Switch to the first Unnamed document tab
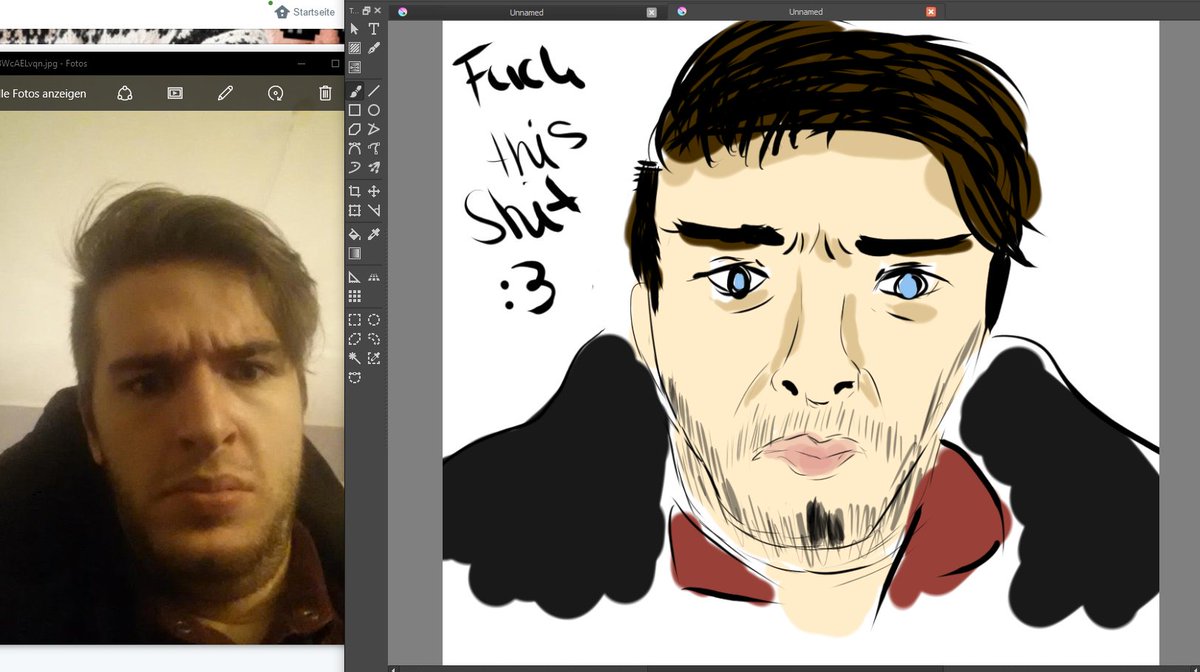Image resolution: width=1200 pixels, height=672 pixels. pos(526,12)
